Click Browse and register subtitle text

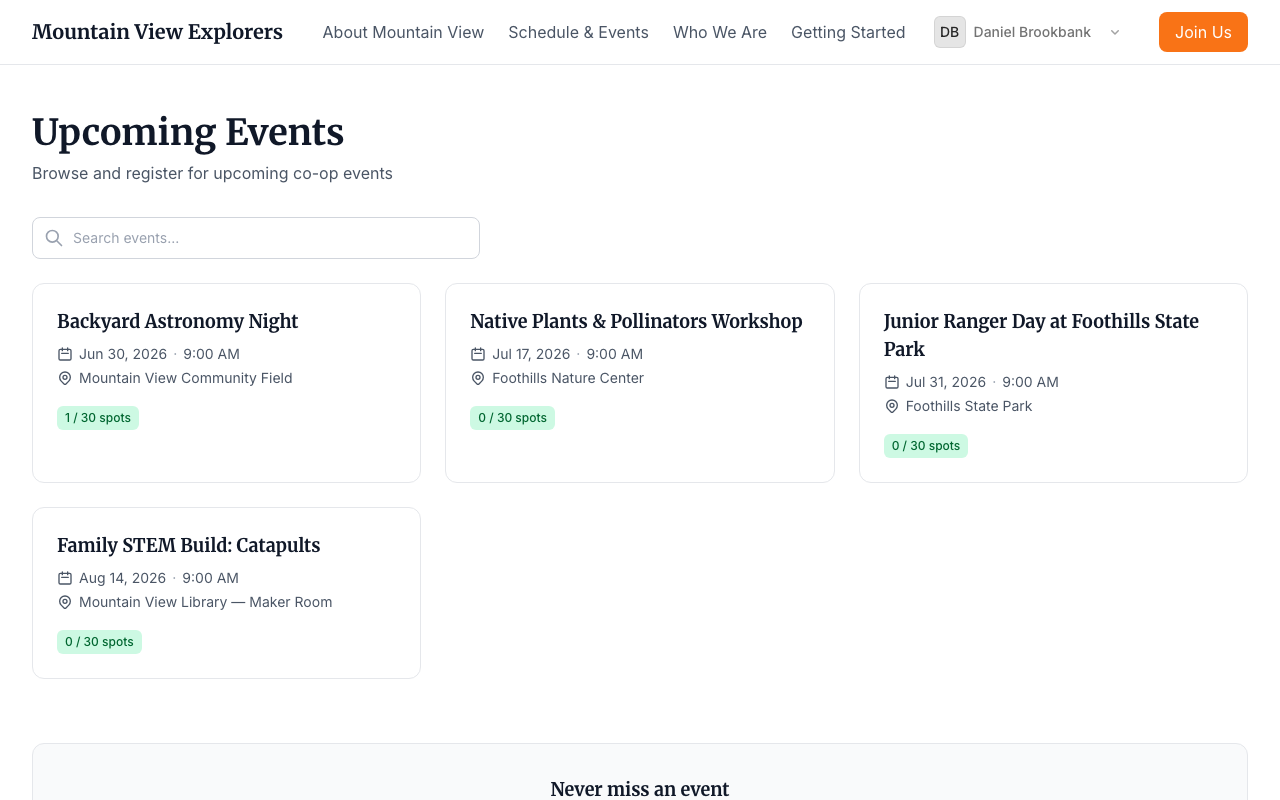[212, 173]
